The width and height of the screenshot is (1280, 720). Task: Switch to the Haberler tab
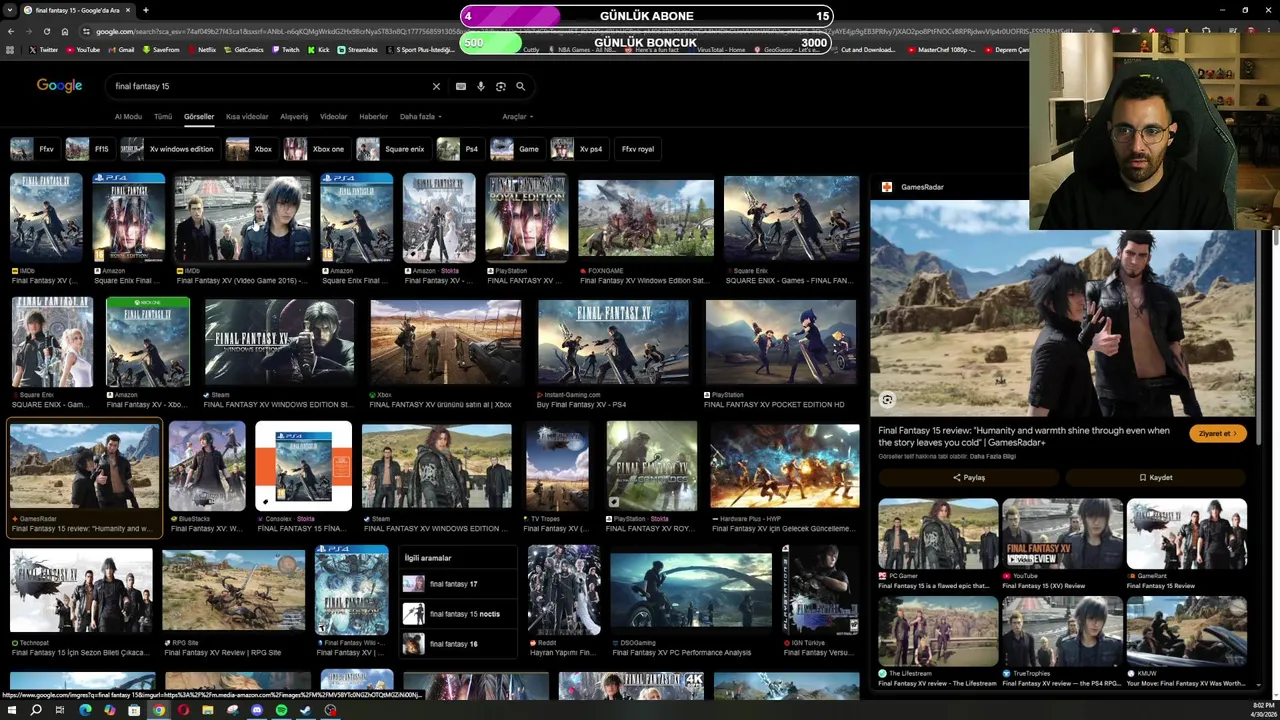tap(373, 117)
